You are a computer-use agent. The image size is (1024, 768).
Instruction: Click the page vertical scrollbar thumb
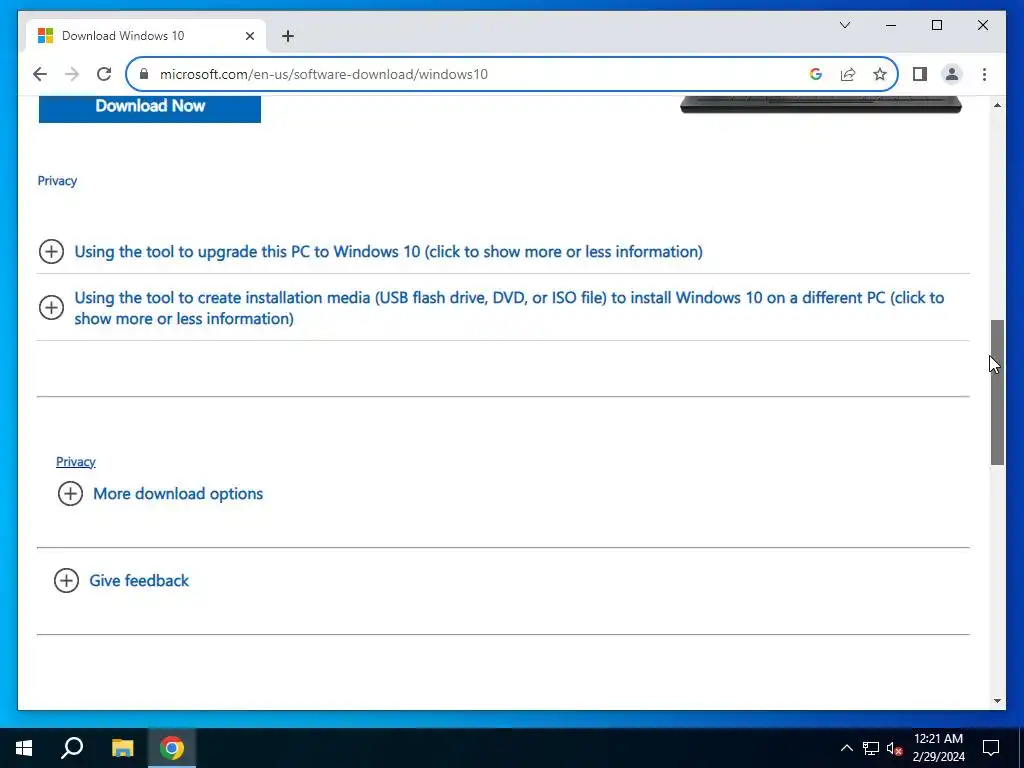point(997,392)
